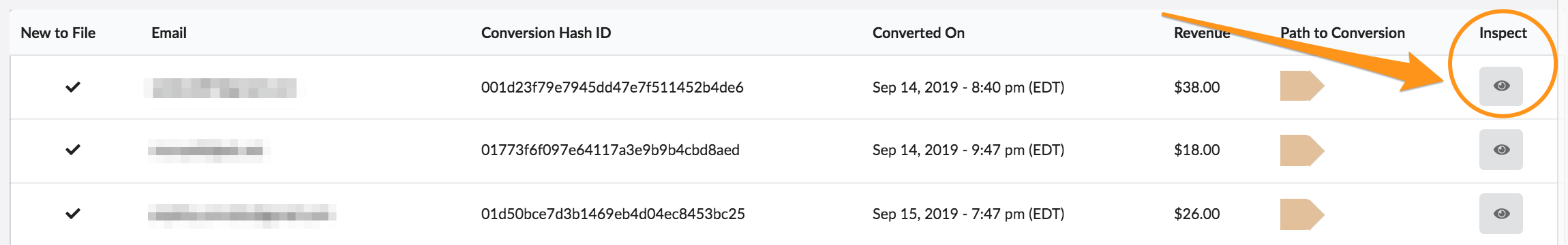The image size is (1568, 245).
Task: Click the Inspect column header
Action: click(1503, 33)
